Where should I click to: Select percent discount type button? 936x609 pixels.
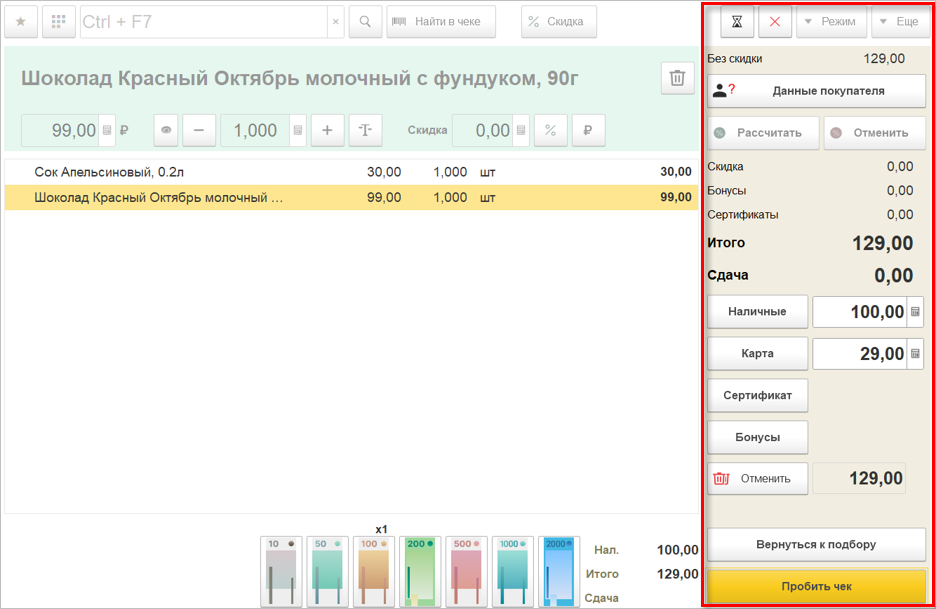coord(550,130)
